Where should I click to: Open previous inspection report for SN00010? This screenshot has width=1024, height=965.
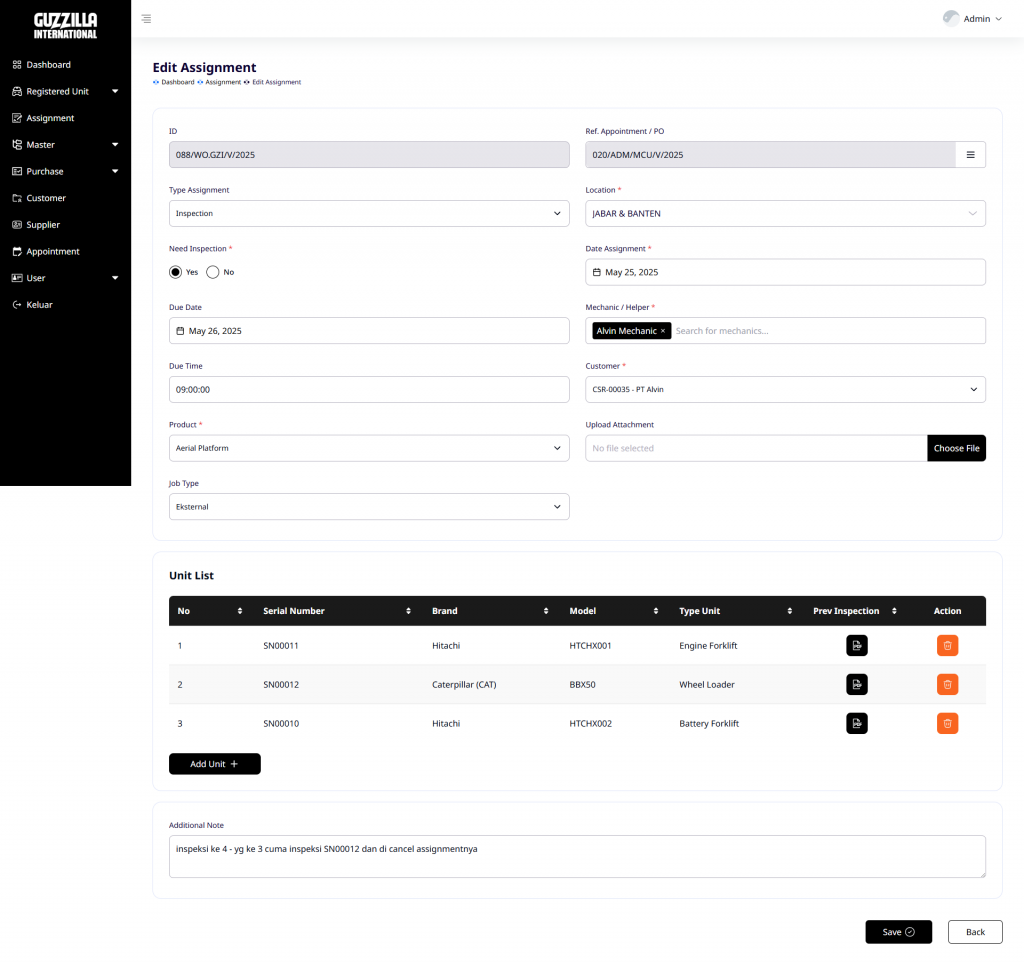856,723
